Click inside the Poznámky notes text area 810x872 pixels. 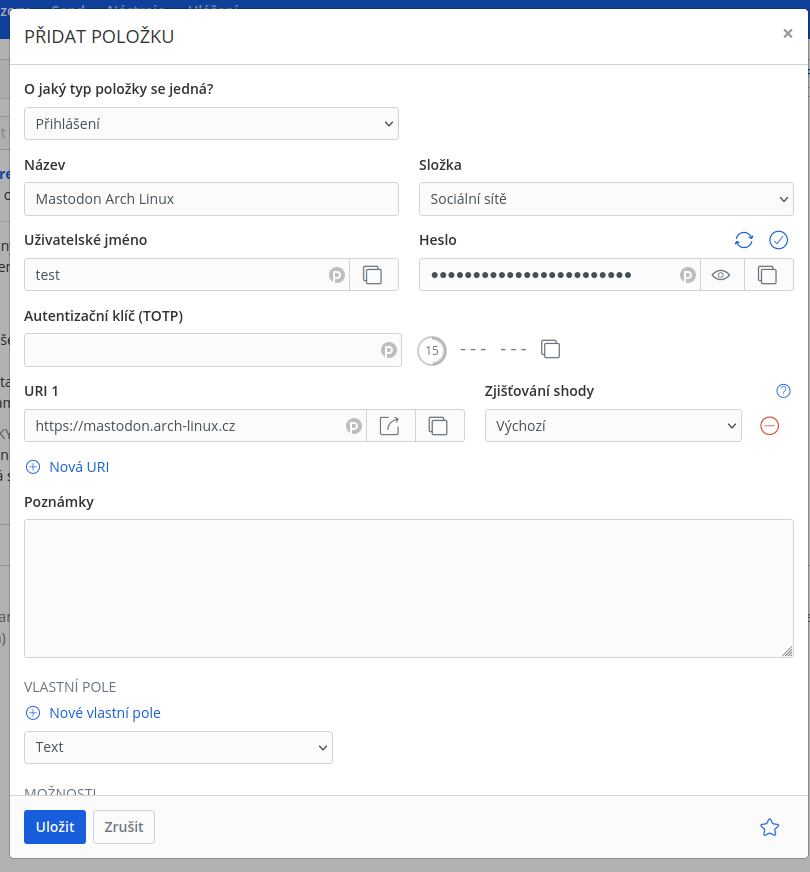coord(408,588)
